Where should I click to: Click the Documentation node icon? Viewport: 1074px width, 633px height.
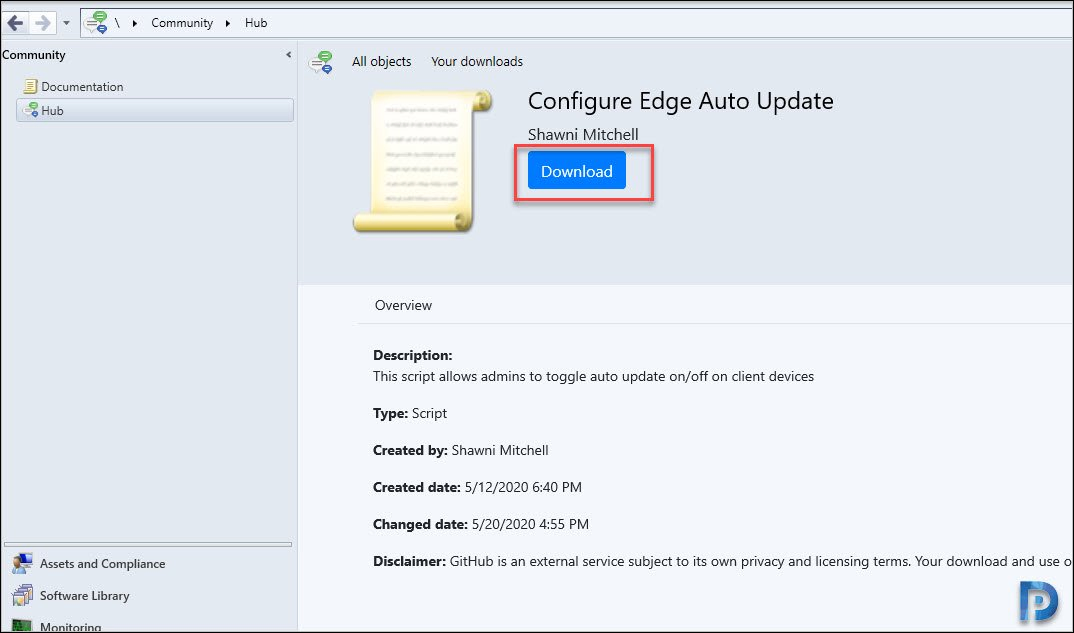click(29, 86)
